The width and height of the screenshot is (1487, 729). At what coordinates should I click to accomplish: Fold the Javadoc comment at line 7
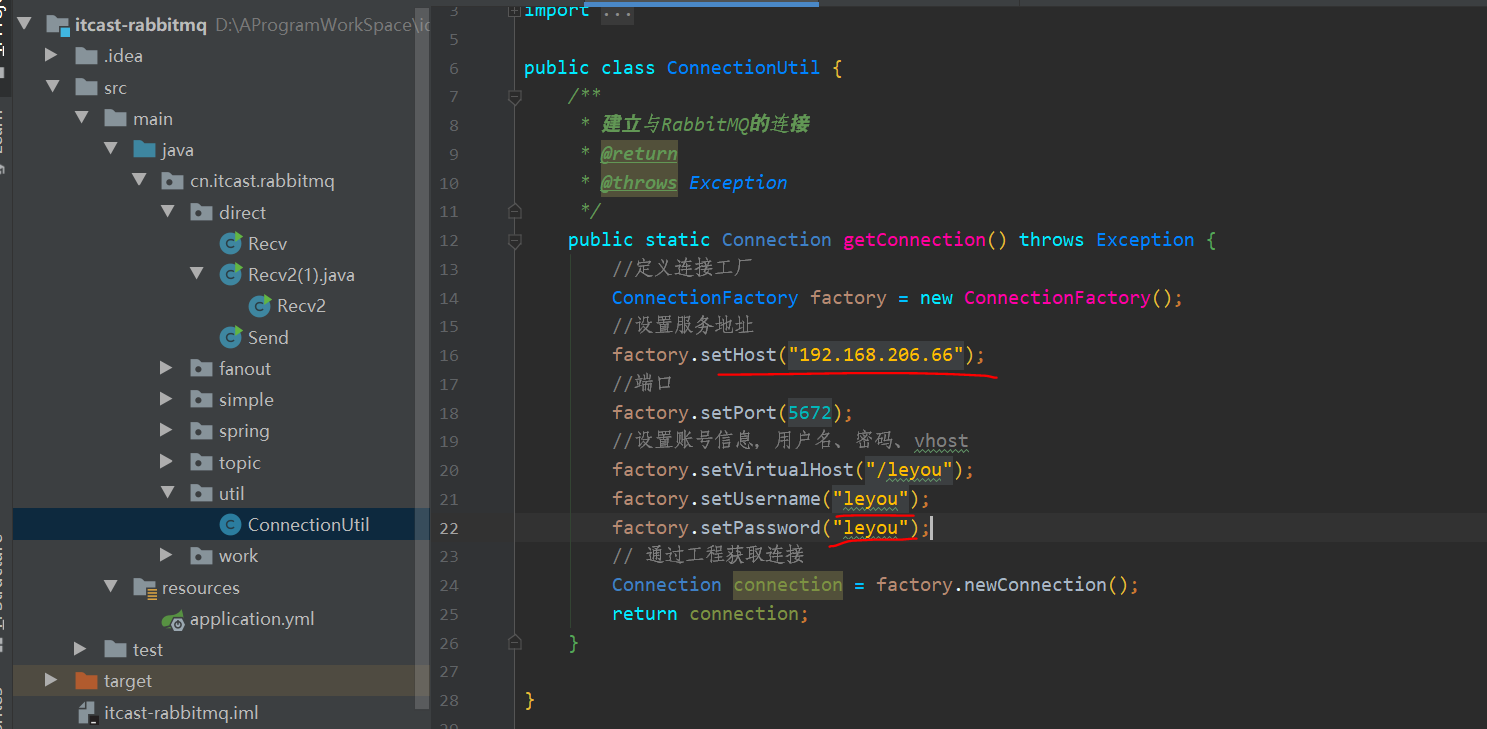pyautogui.click(x=515, y=97)
